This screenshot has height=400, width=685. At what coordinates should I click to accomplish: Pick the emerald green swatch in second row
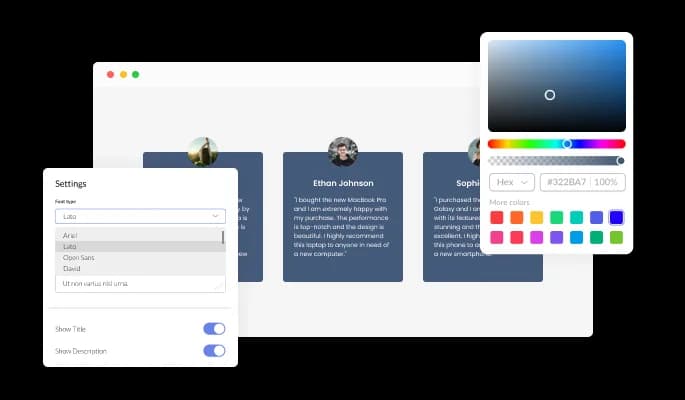point(596,237)
